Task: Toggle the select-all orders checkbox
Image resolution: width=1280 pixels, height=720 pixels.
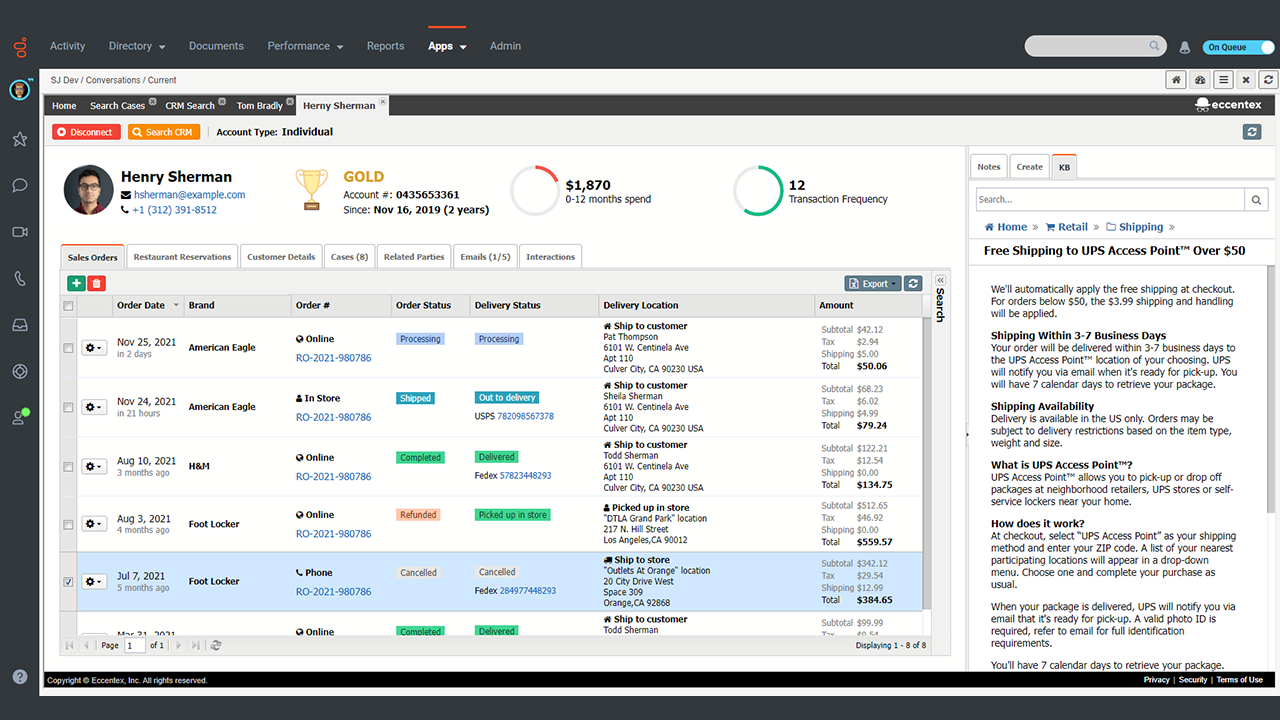Action: 68,306
